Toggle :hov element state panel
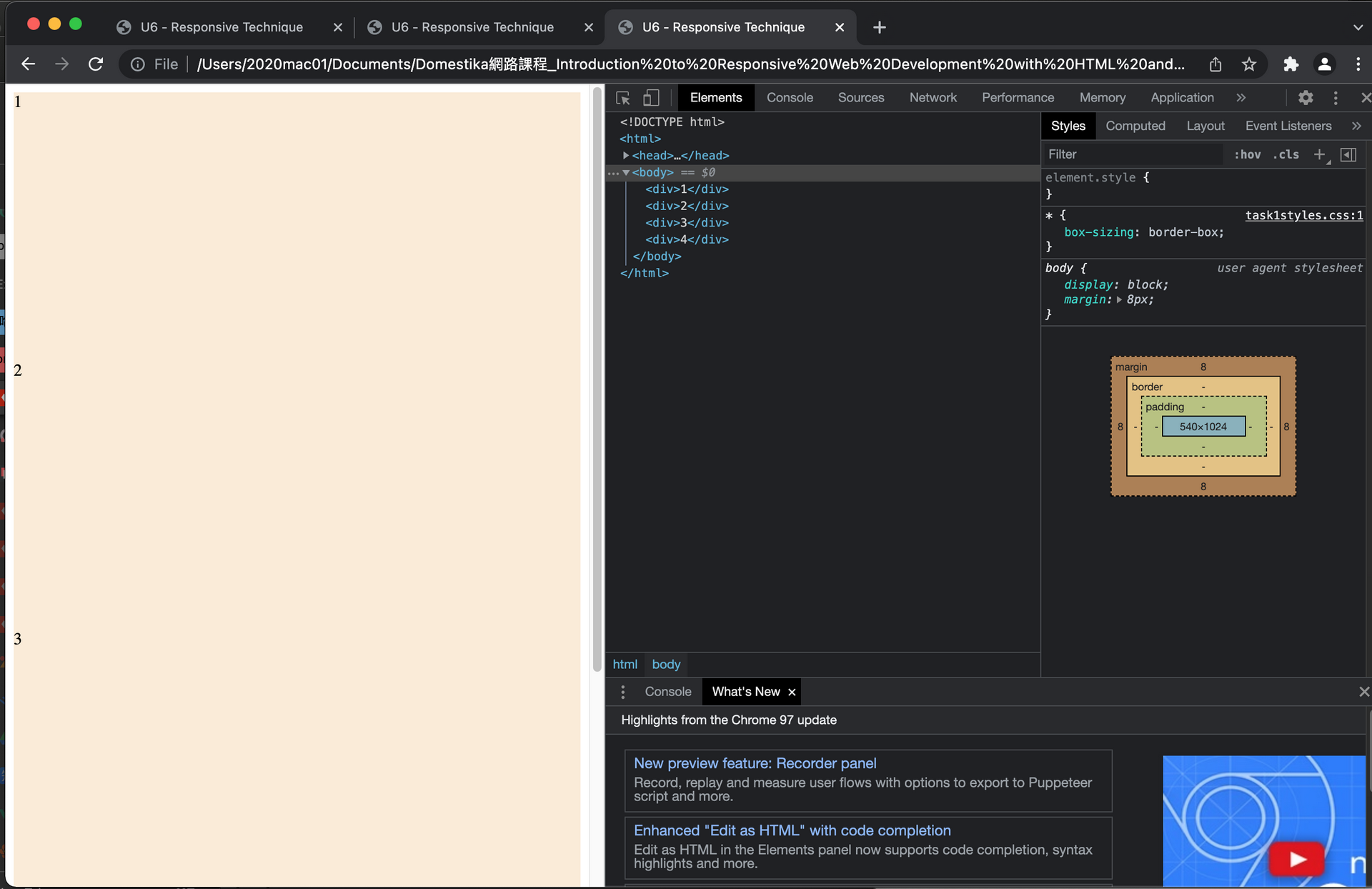Screen dimensions: 1372x889 [x=1247, y=154]
